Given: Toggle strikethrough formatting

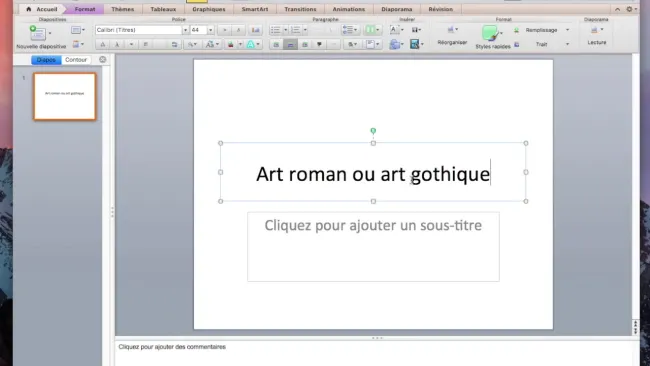Looking at the screenshot, I should coord(146,44).
